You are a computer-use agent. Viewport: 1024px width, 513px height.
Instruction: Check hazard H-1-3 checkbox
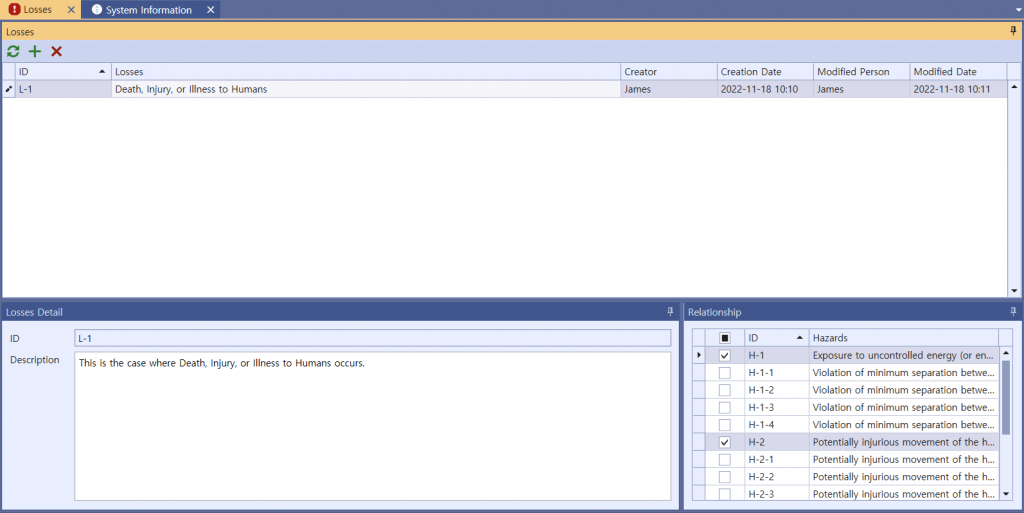[x=724, y=407]
